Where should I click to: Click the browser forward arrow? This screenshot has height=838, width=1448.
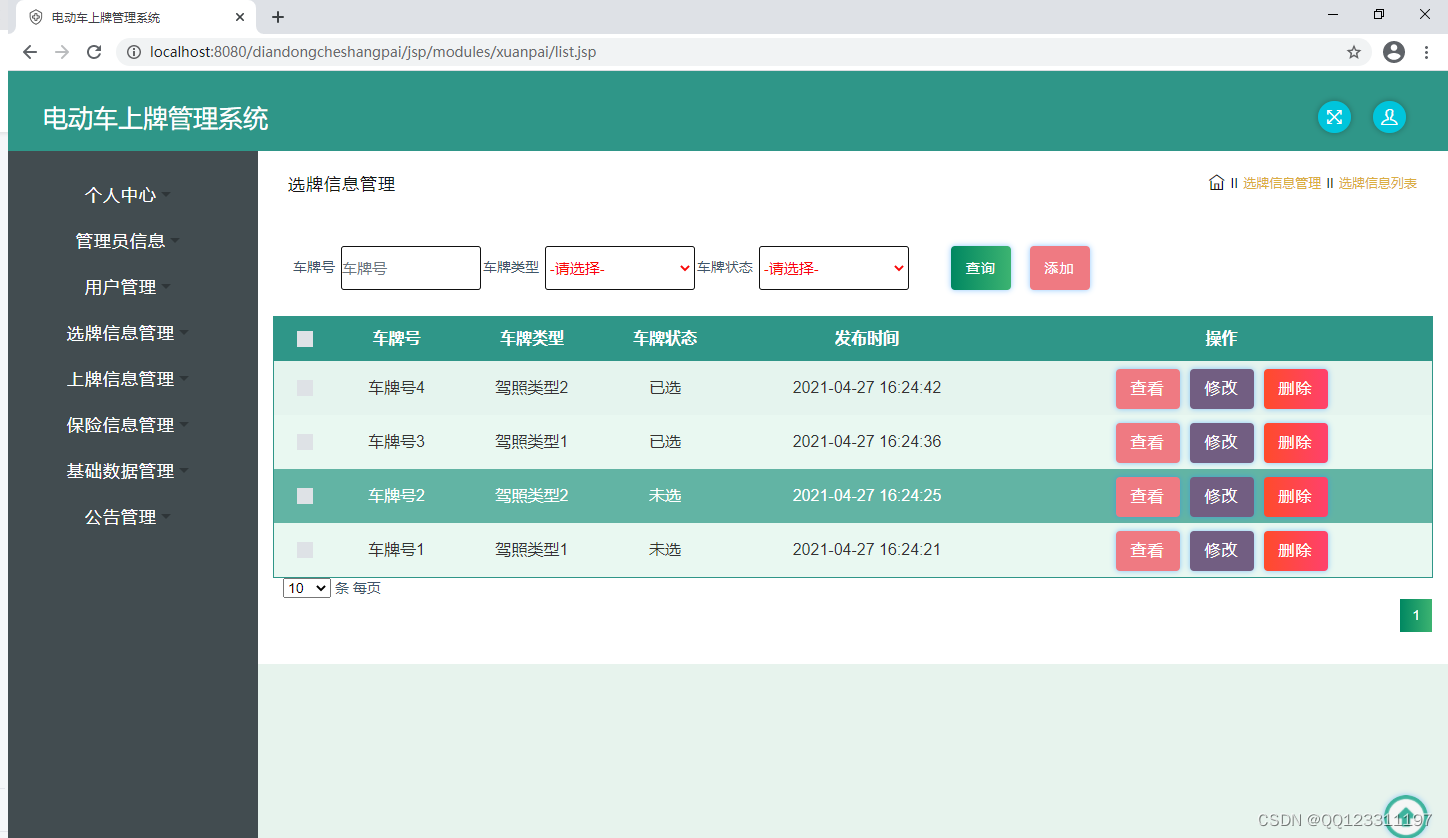tap(62, 52)
